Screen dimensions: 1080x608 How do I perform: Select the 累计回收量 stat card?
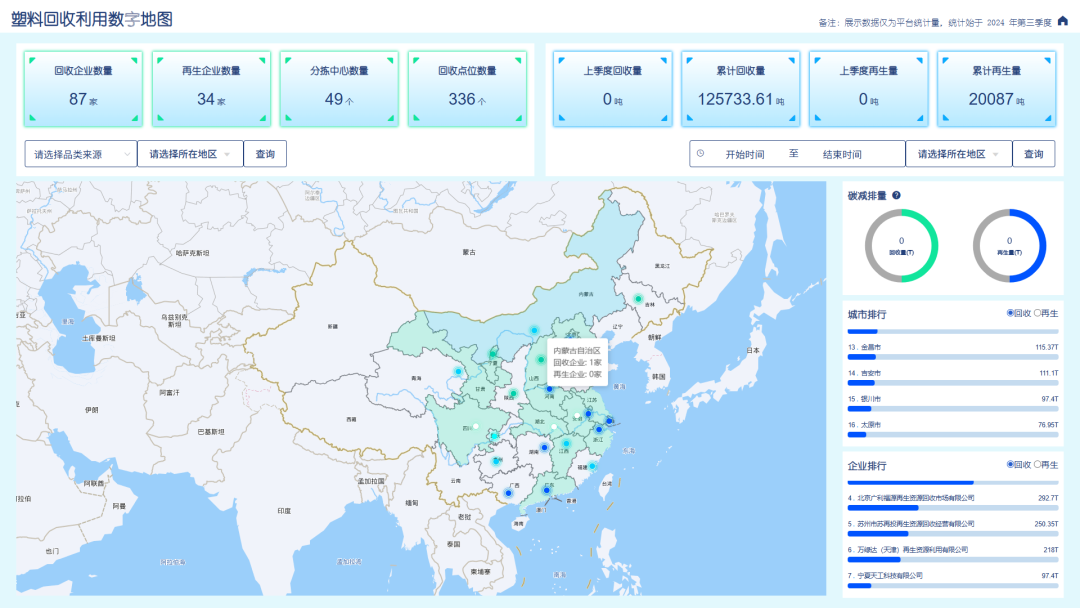point(741,89)
